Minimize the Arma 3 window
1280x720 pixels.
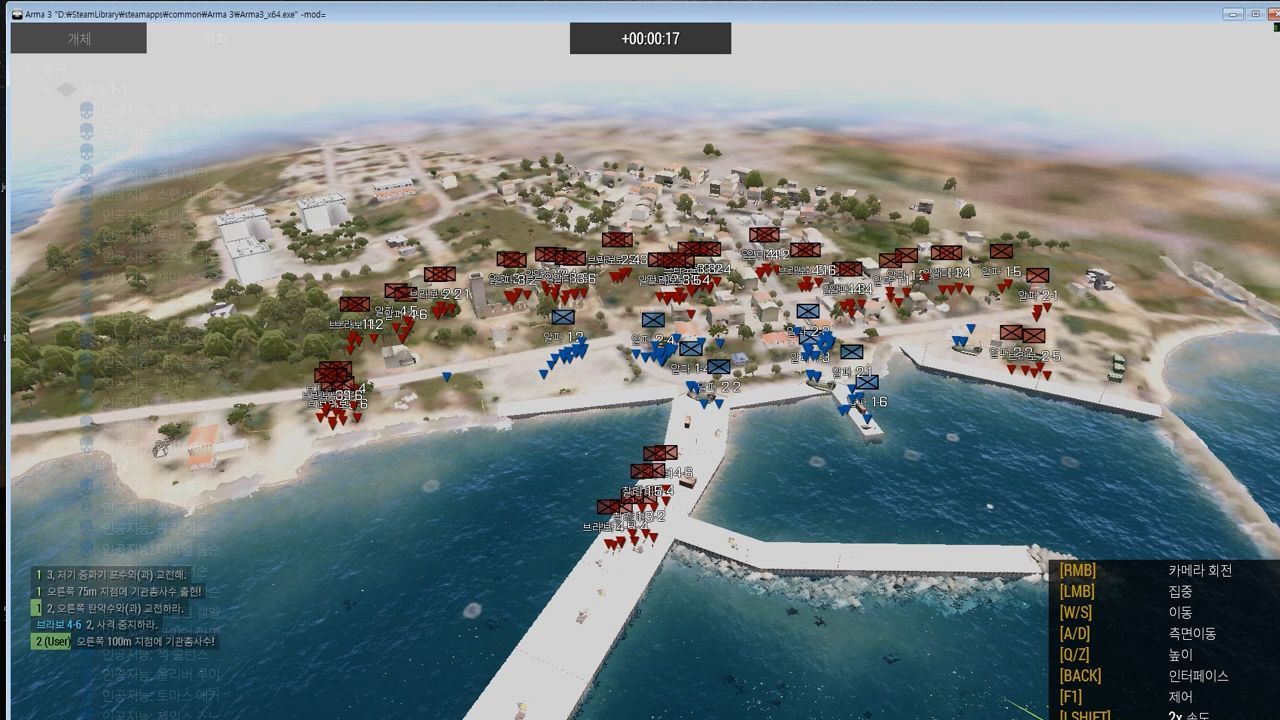1232,14
